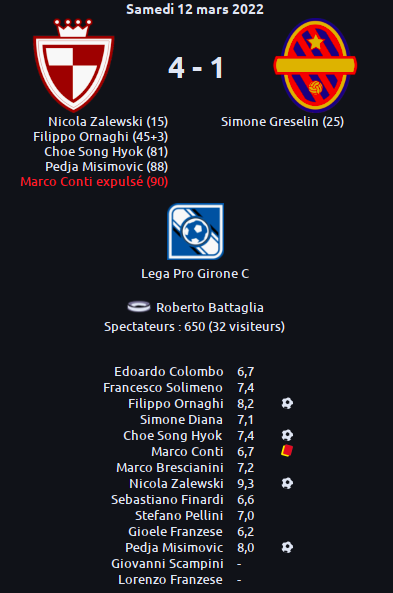Select scorer Simone Greselin (25)
Screen dimensions: 393x593
[x=283, y=121]
